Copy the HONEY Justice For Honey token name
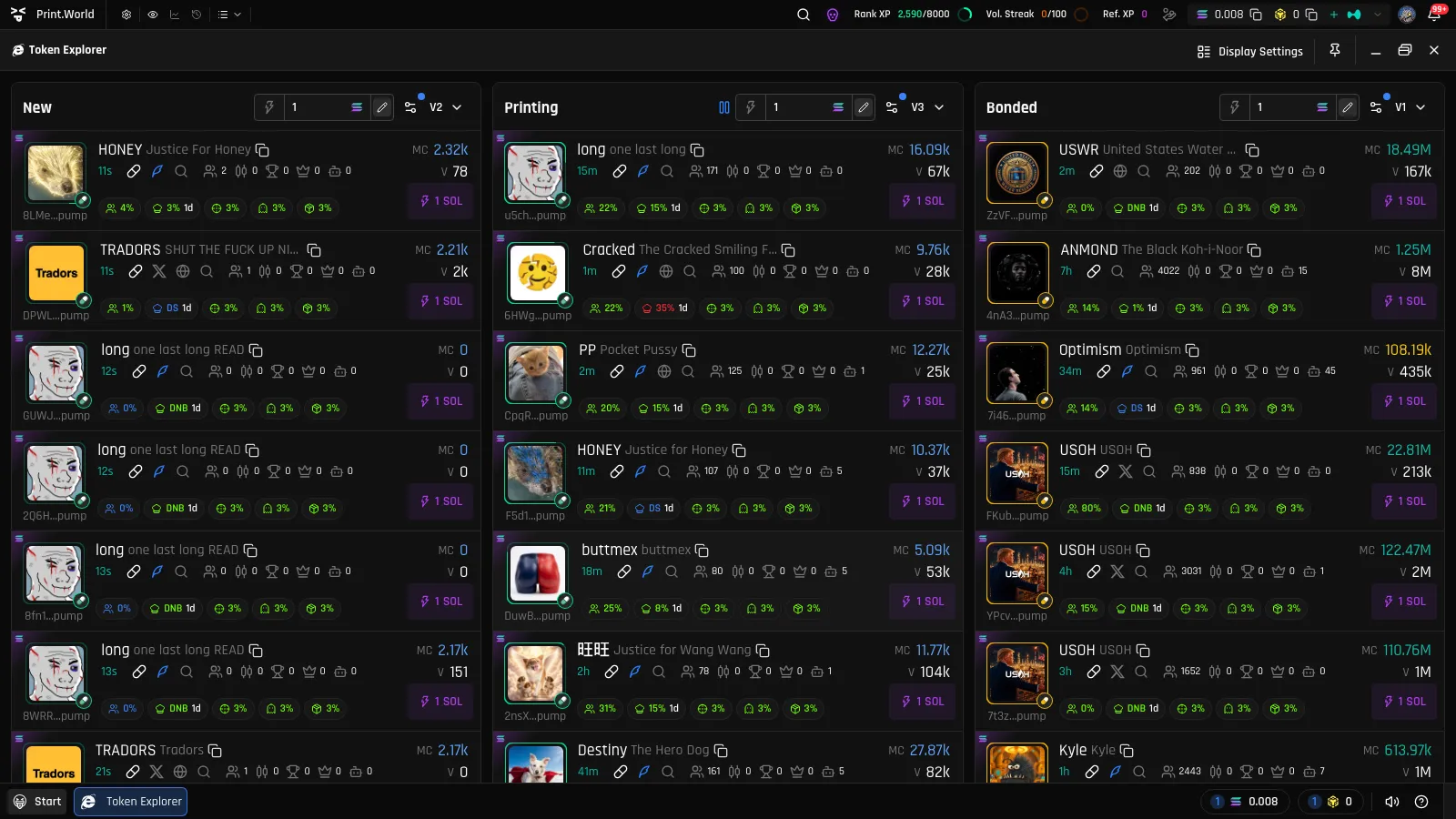This screenshot has width=1456, height=819. (x=262, y=149)
